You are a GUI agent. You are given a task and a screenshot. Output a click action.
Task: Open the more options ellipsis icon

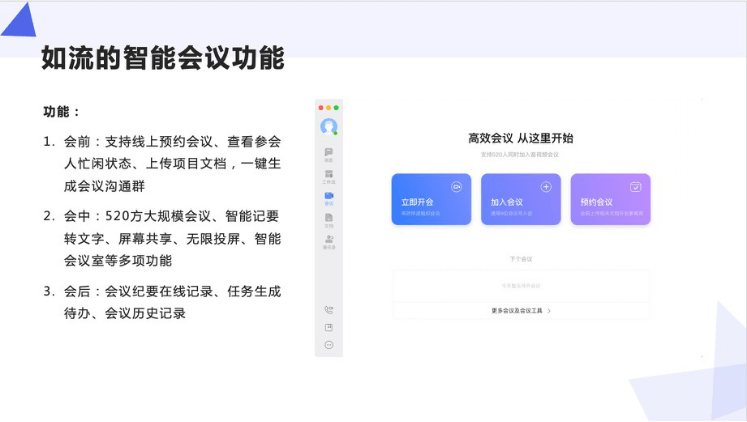point(329,345)
